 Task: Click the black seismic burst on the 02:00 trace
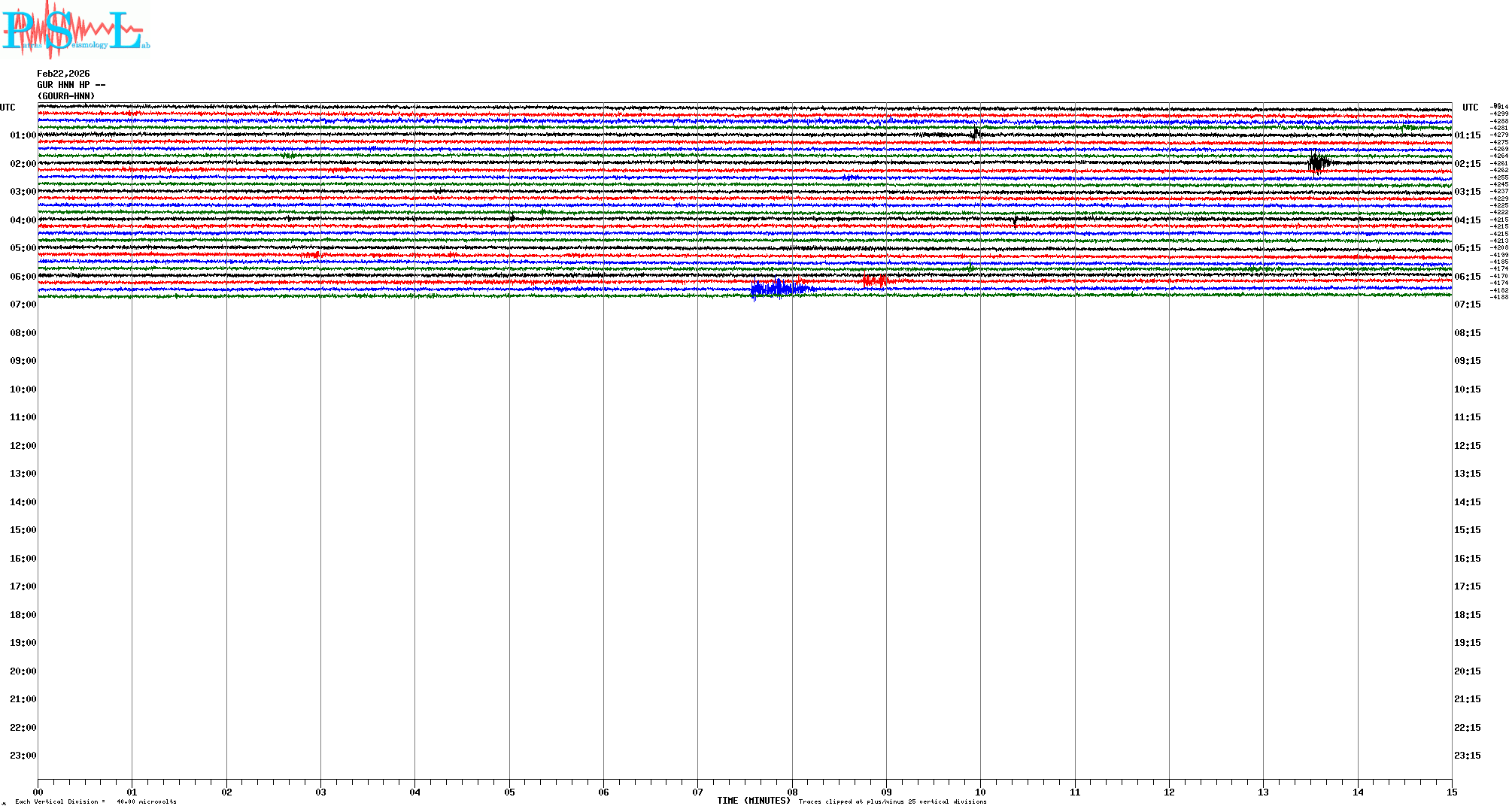tap(1317, 162)
